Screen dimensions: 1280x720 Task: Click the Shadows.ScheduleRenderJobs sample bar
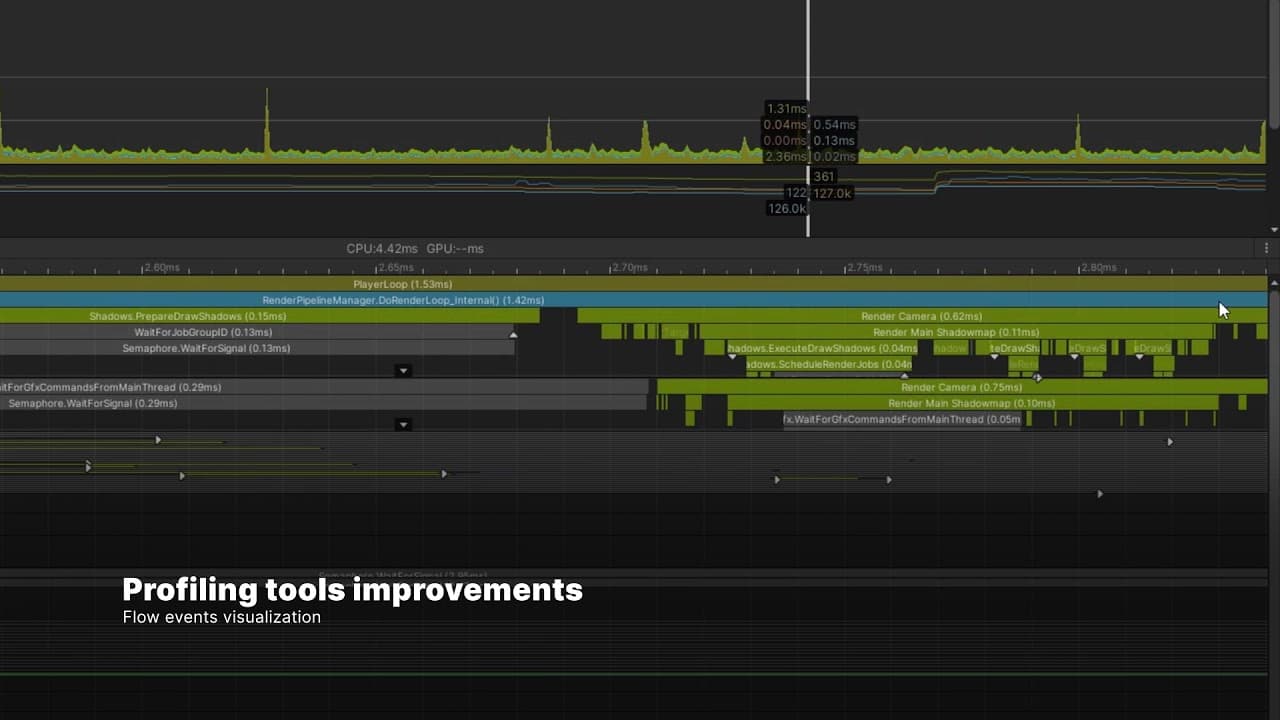tap(828, 364)
